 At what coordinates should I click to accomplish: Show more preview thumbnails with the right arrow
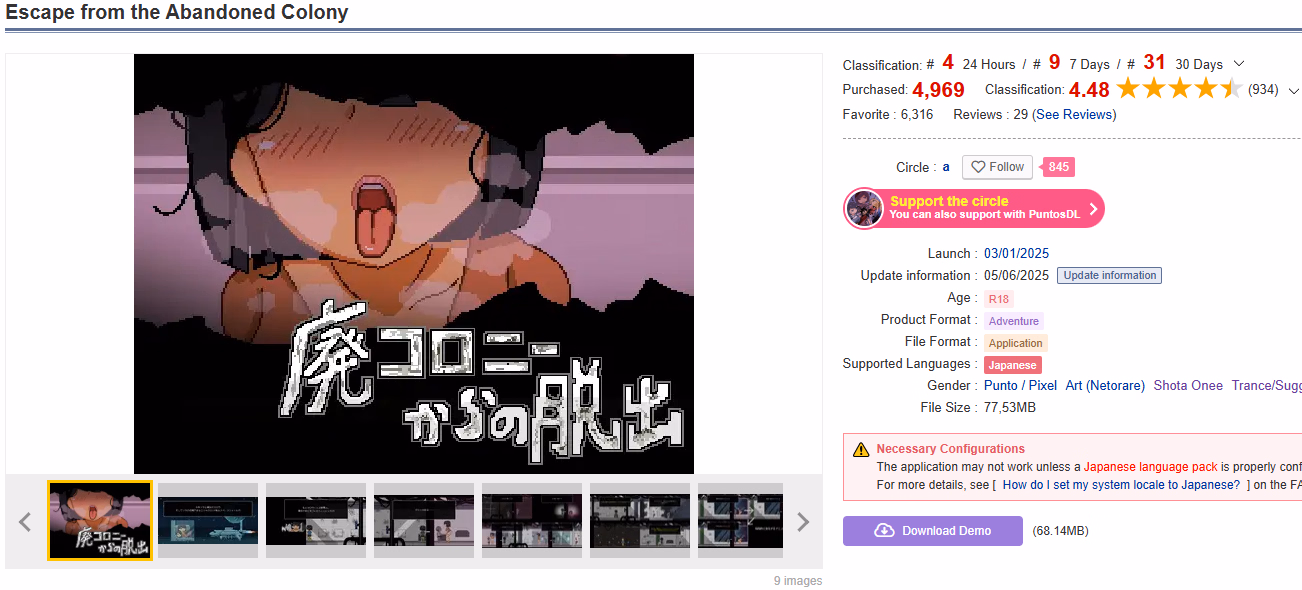click(802, 521)
